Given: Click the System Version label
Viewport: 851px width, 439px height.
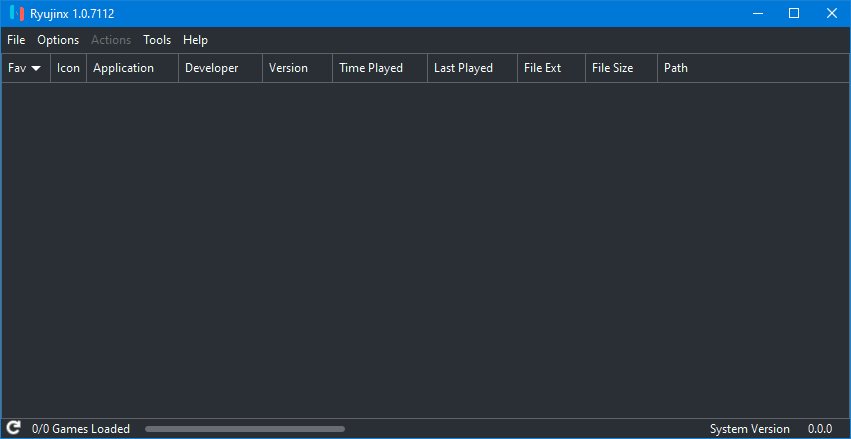Looking at the screenshot, I should (x=750, y=429).
